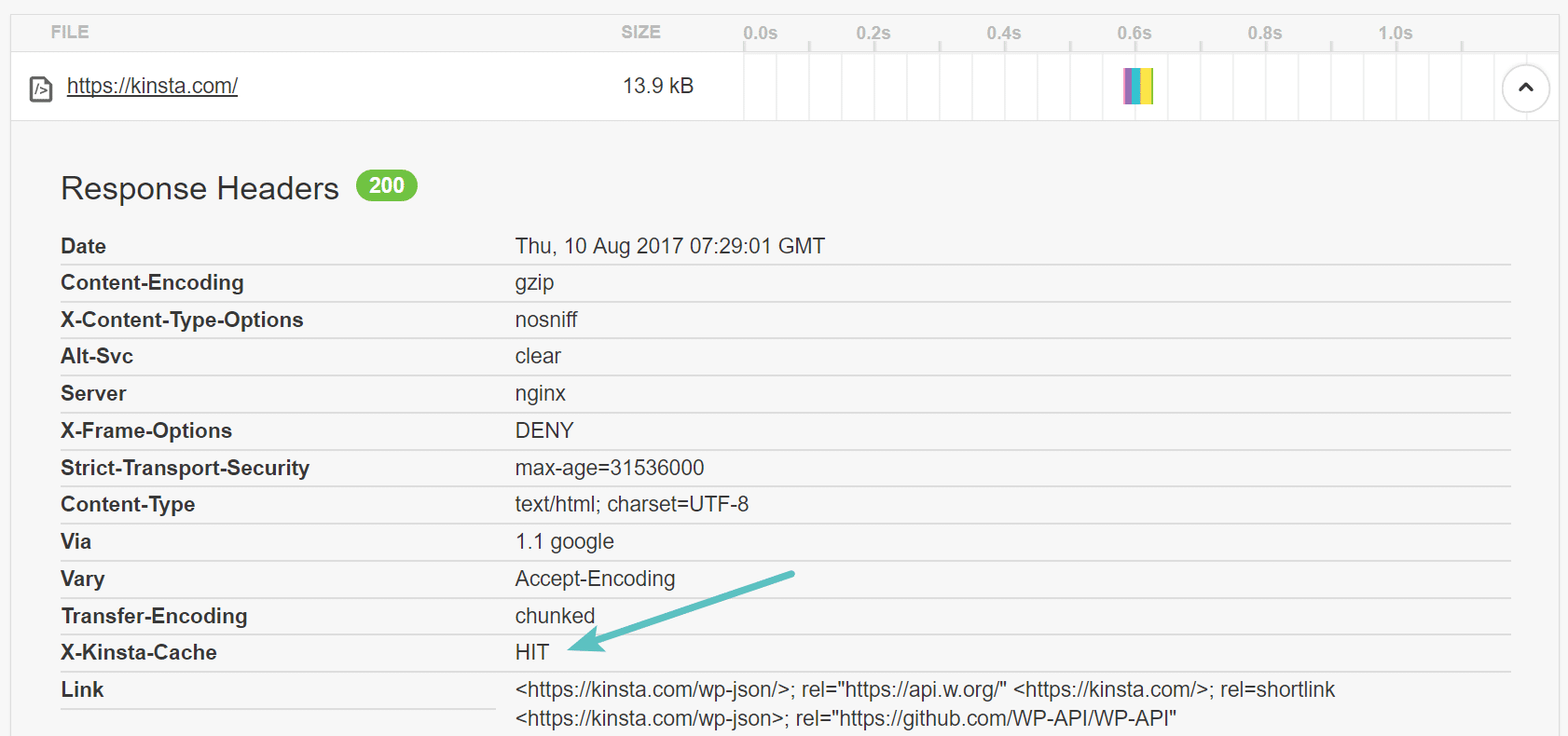
Task: Select the Link header name
Action: tap(82, 689)
